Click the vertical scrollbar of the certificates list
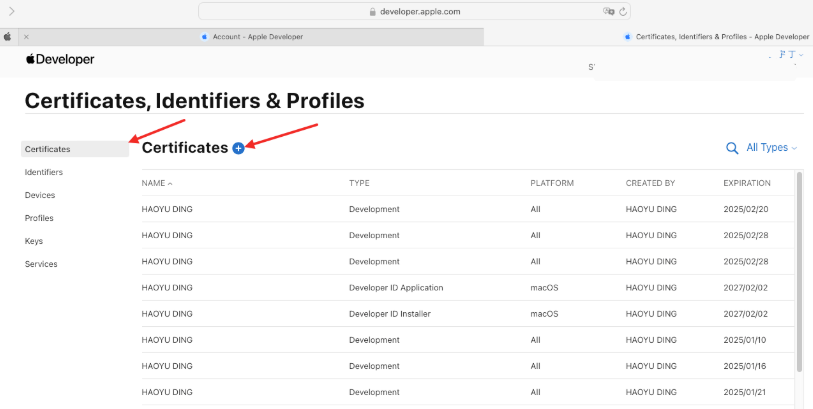The width and height of the screenshot is (813, 409). (x=799, y=270)
